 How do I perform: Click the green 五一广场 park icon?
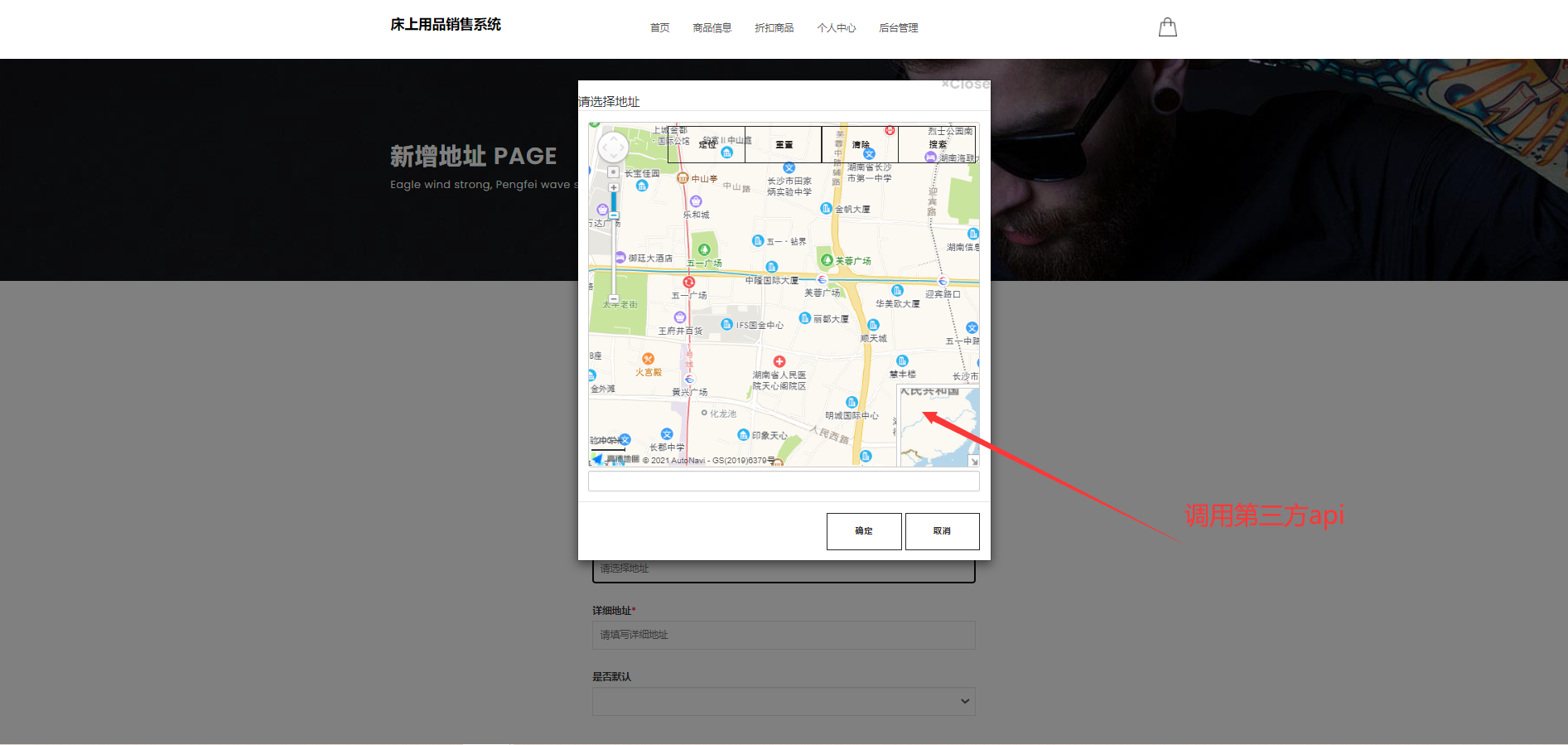[704, 249]
